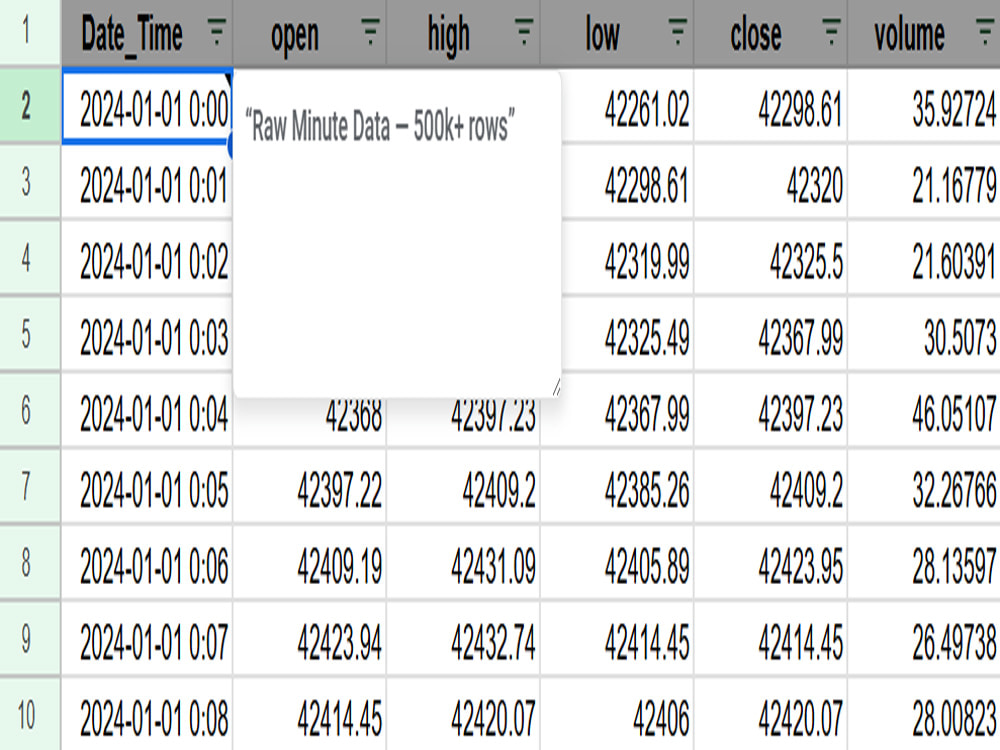Screen dimensions: 1000x750
Task: Select low cell 42261.02
Action: tap(628, 106)
